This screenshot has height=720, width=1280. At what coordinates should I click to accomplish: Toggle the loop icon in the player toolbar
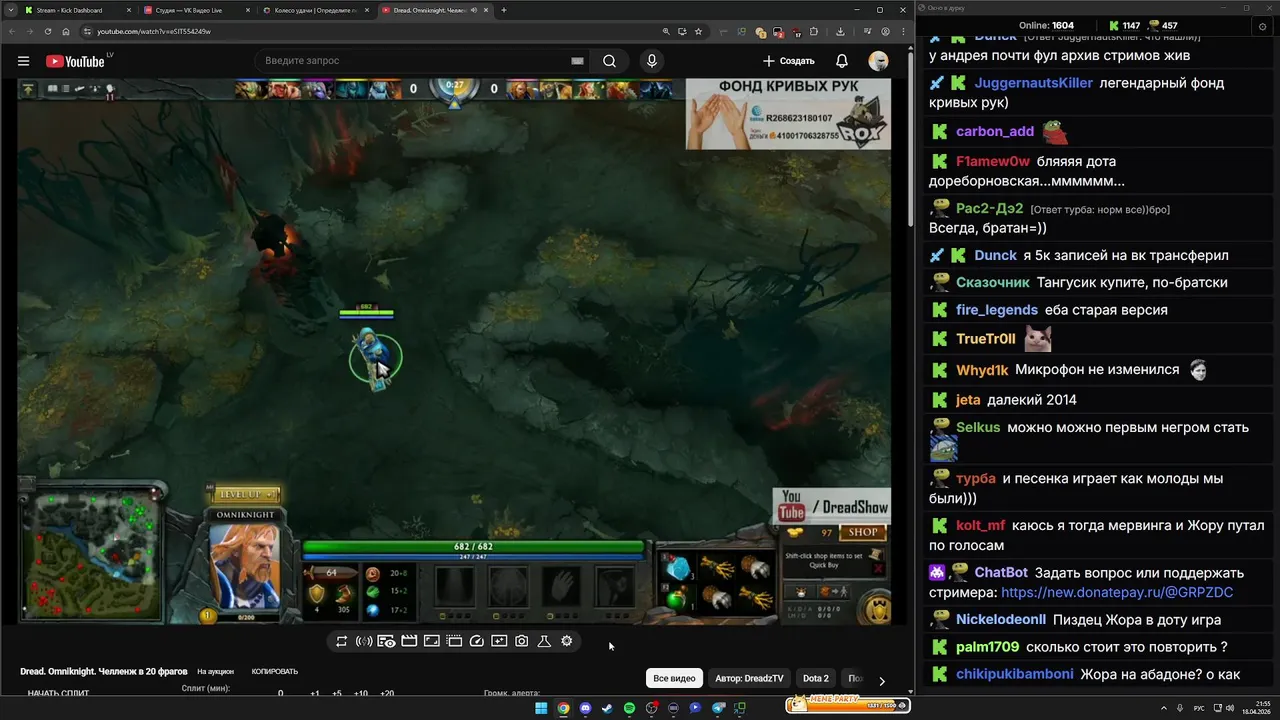[x=341, y=641]
